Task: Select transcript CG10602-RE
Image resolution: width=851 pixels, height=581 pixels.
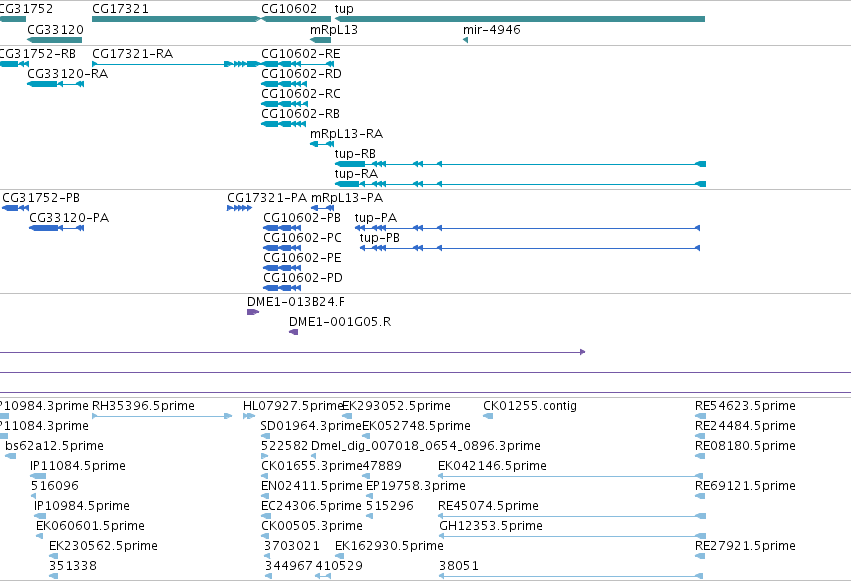Action: click(297, 64)
